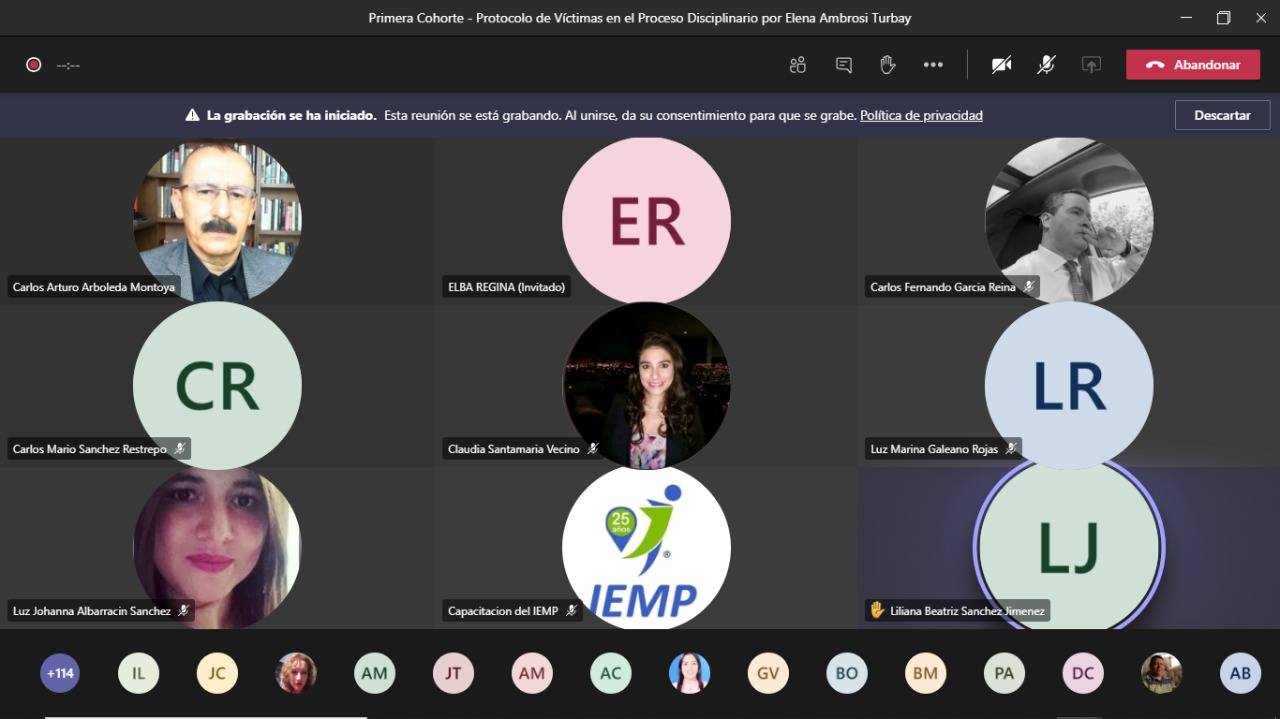This screenshot has height=719, width=1280.
Task: Click the raise hand icon
Action: pos(887,65)
